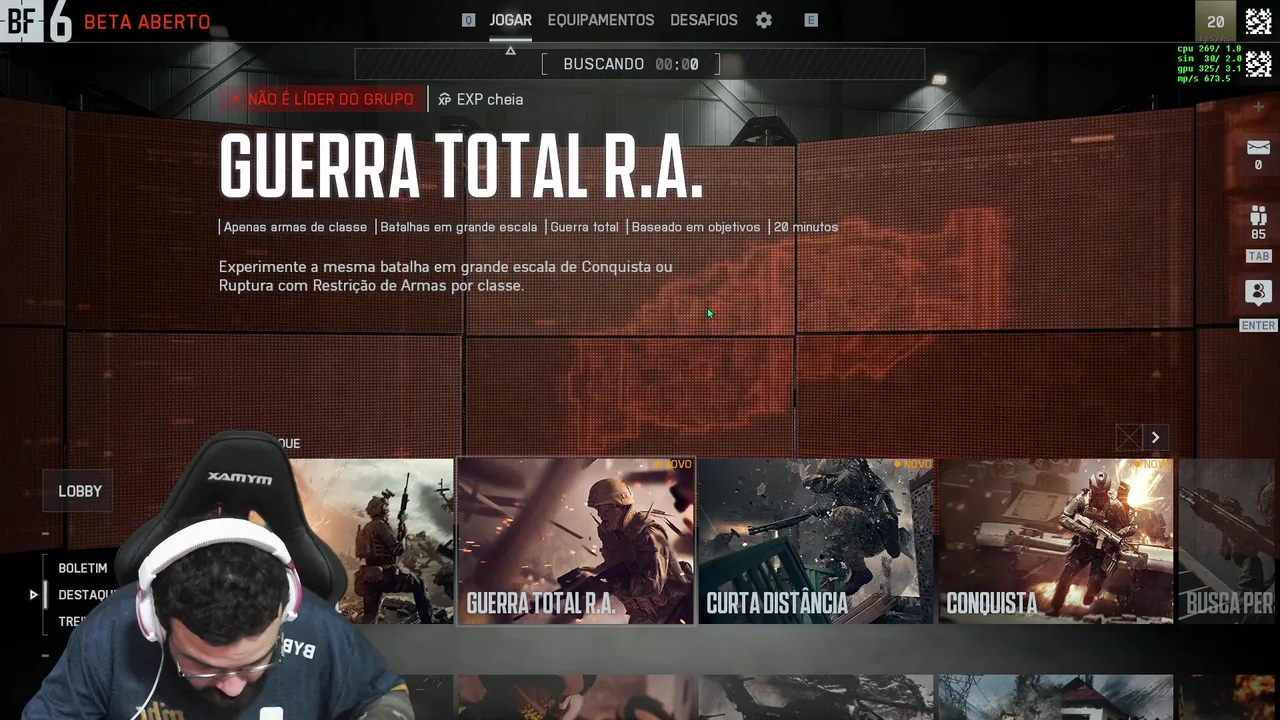Switch to the JOGAR tab
The height and width of the screenshot is (720, 1280).
click(x=510, y=20)
